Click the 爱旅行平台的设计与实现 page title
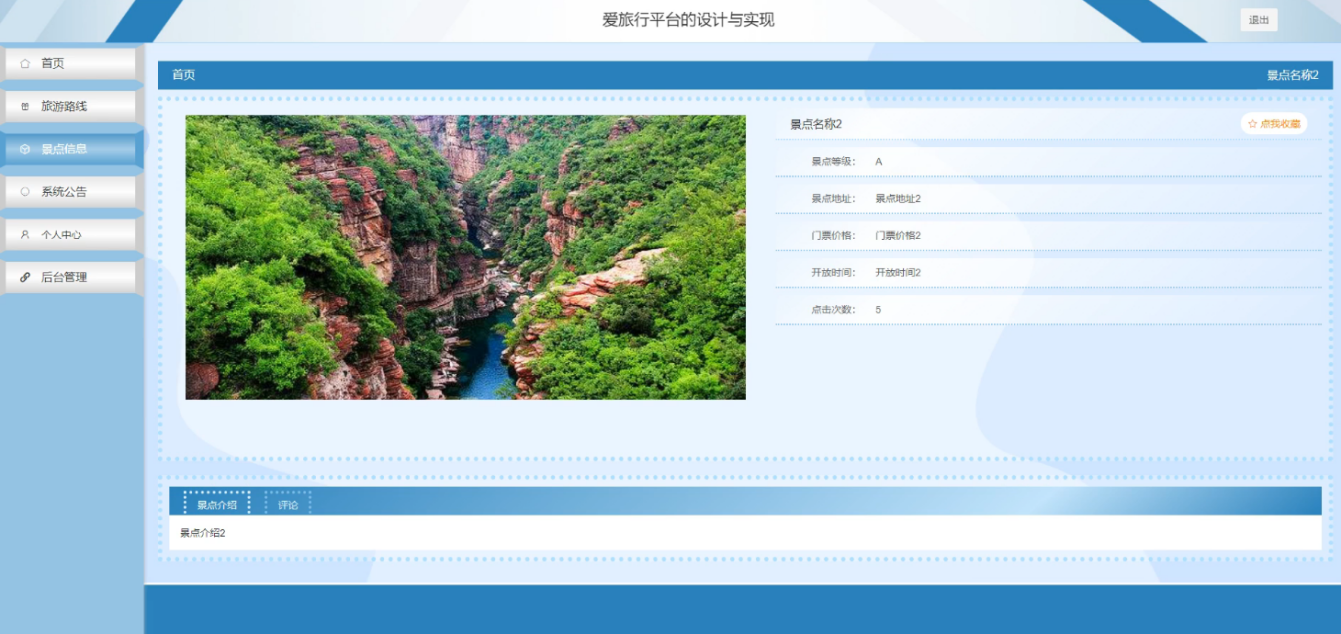 [x=688, y=20]
